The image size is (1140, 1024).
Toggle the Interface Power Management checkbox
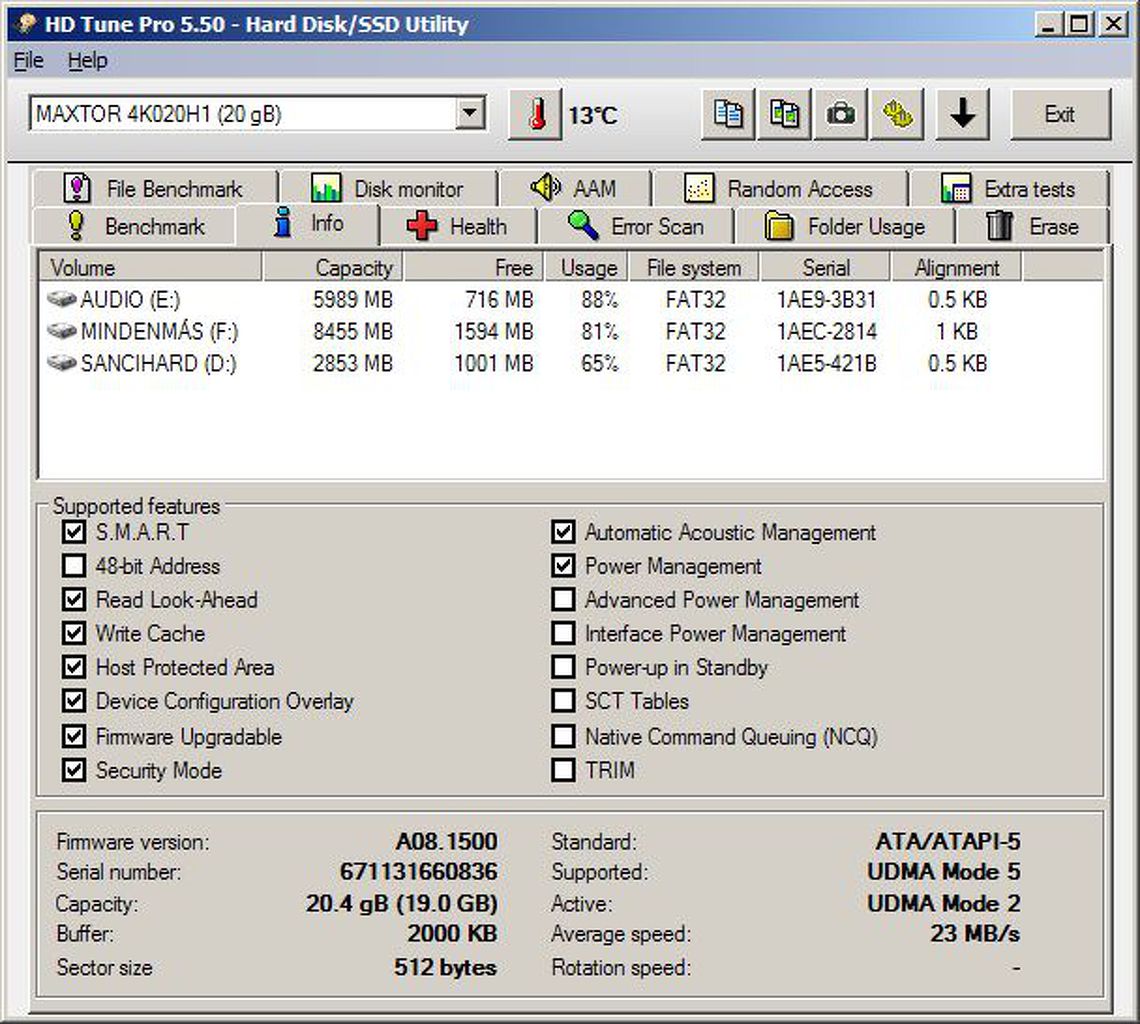tap(563, 633)
